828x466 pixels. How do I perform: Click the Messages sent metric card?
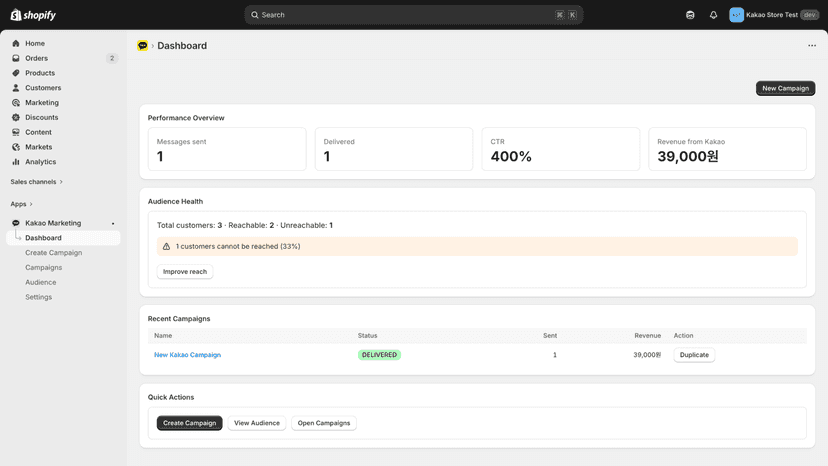click(x=227, y=149)
